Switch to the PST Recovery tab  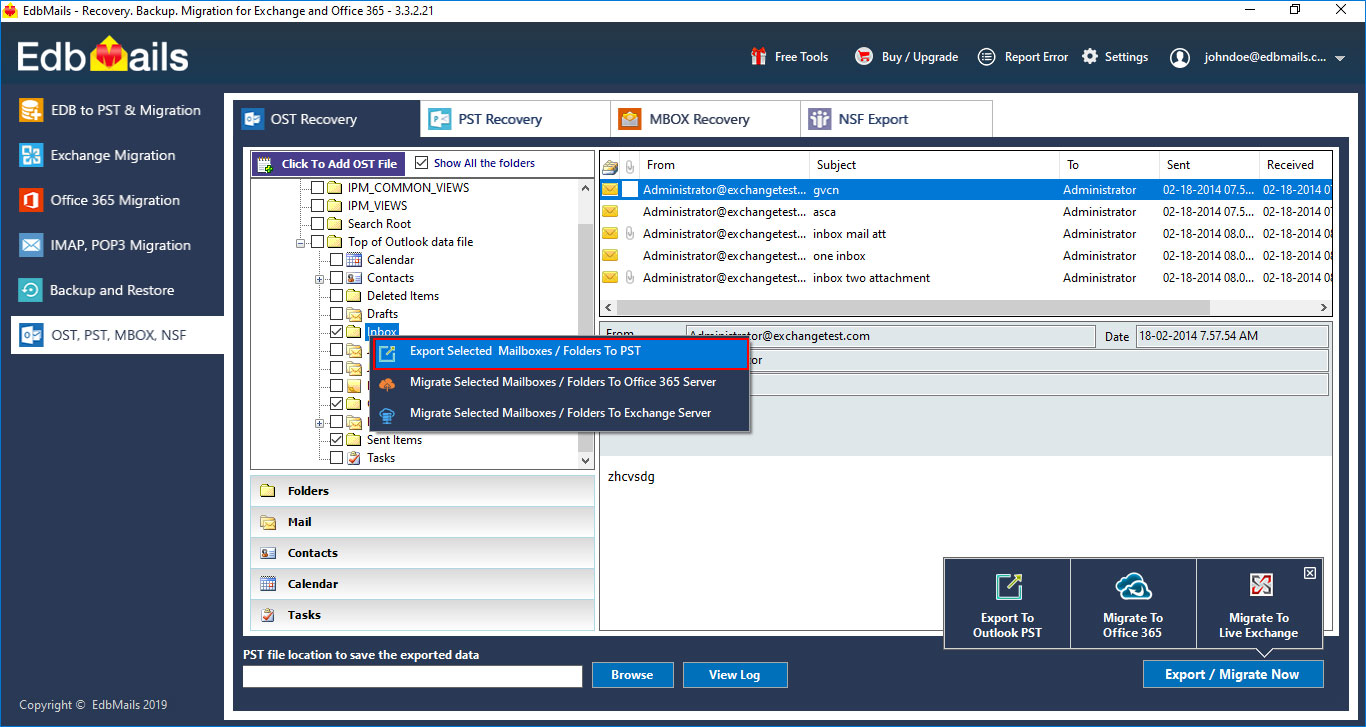[x=515, y=119]
